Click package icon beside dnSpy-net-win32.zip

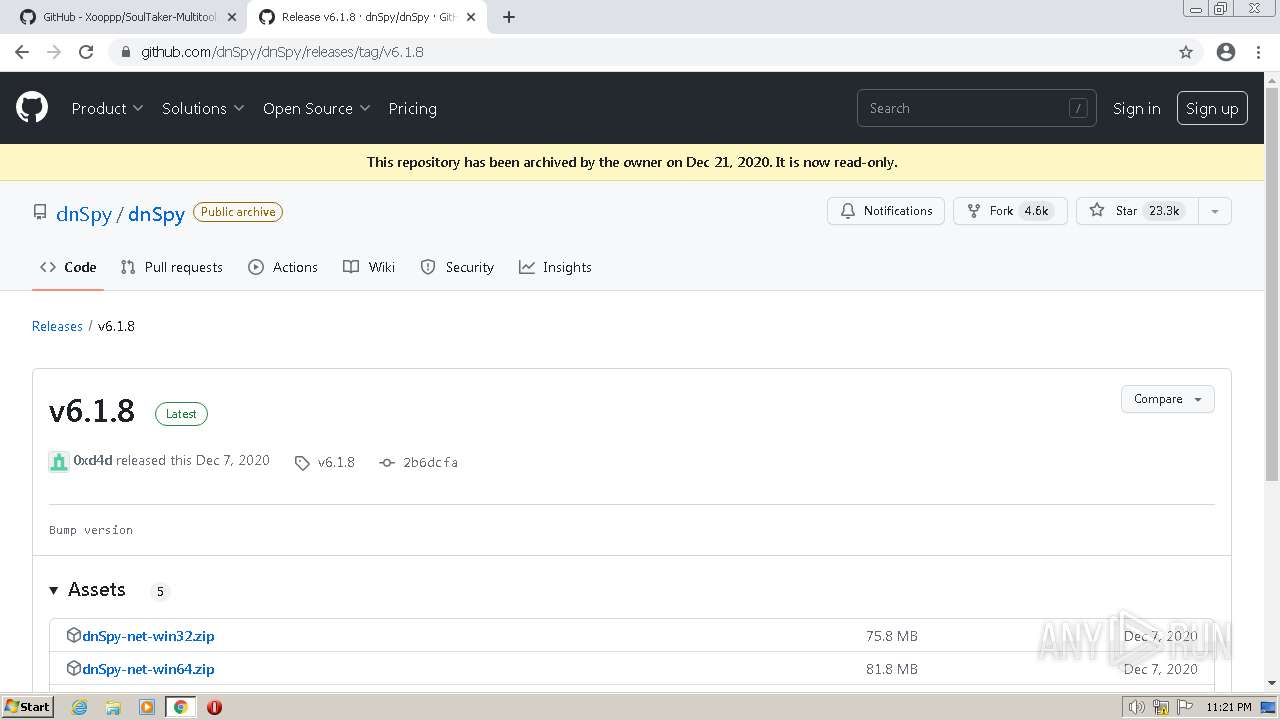[x=73, y=635]
